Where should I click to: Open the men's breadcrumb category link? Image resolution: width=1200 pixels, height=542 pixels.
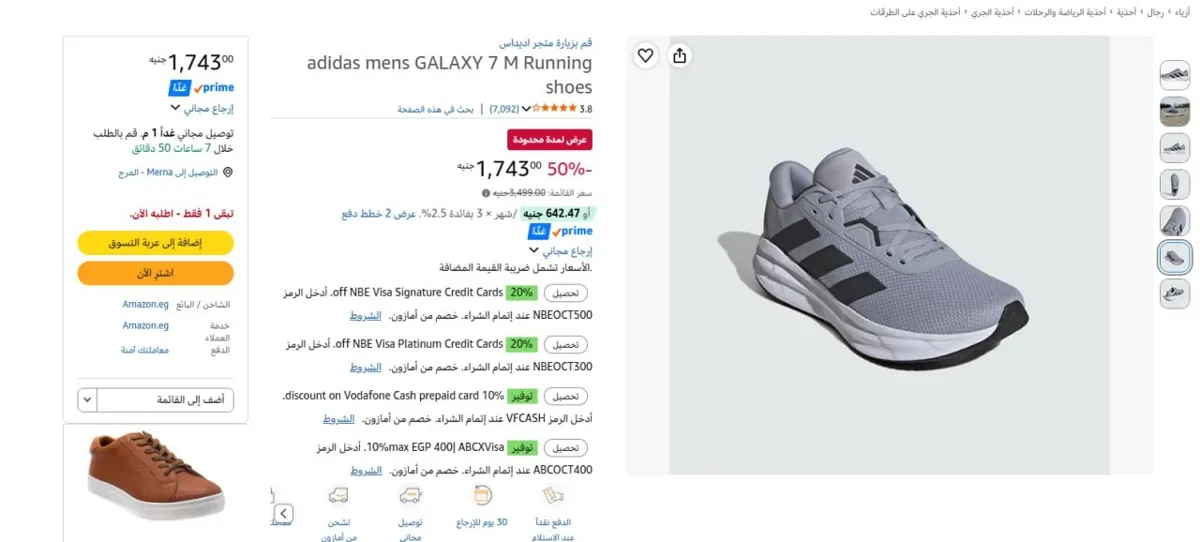click(x=1155, y=12)
